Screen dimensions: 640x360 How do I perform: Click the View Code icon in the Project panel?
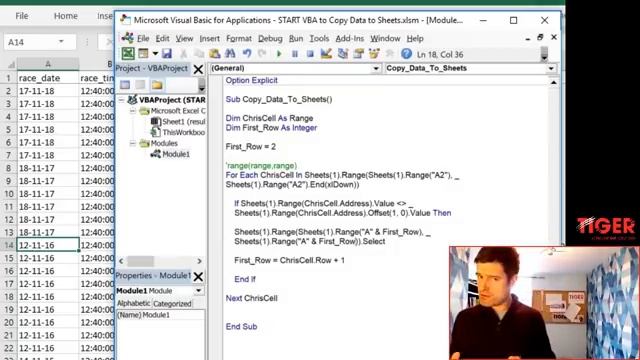tap(125, 84)
